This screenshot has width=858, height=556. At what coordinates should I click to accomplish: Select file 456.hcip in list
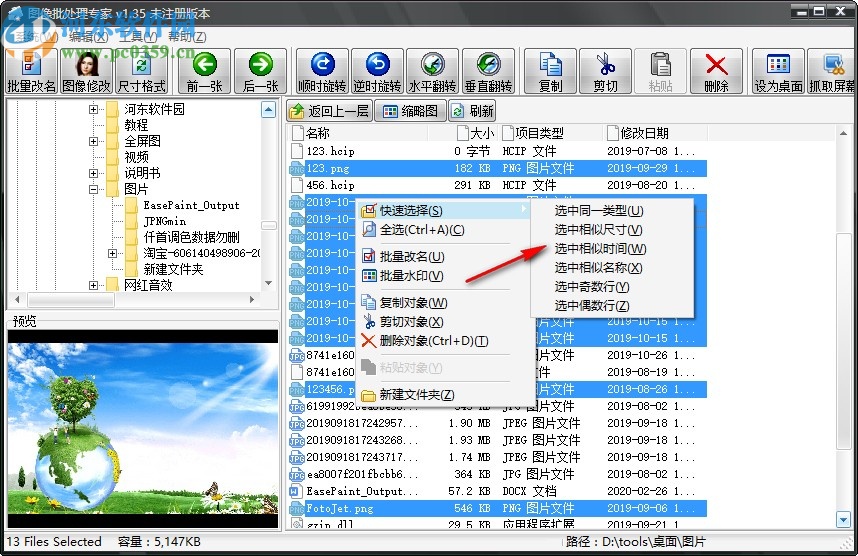click(x=498, y=185)
